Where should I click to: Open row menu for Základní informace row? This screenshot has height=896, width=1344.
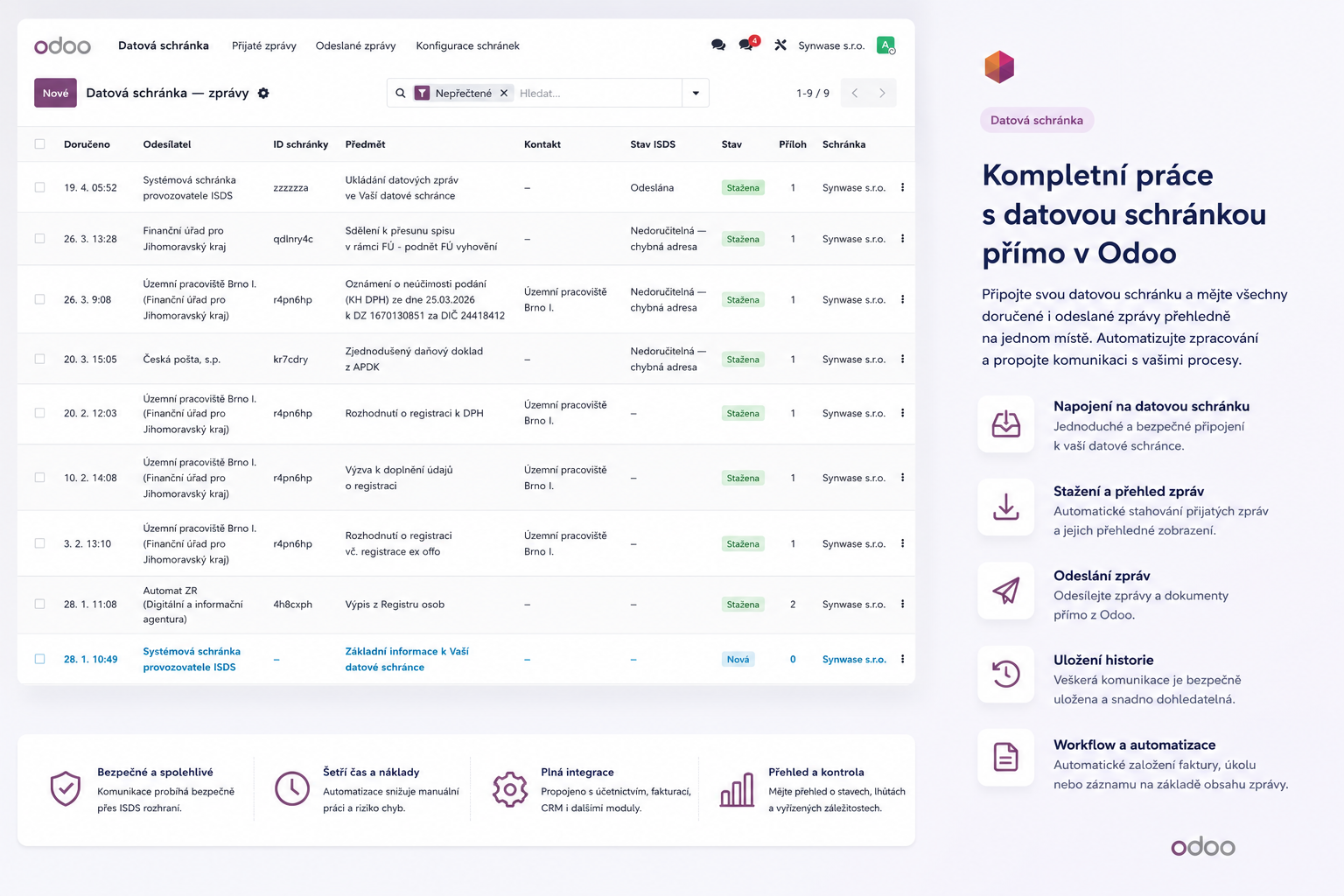902,659
